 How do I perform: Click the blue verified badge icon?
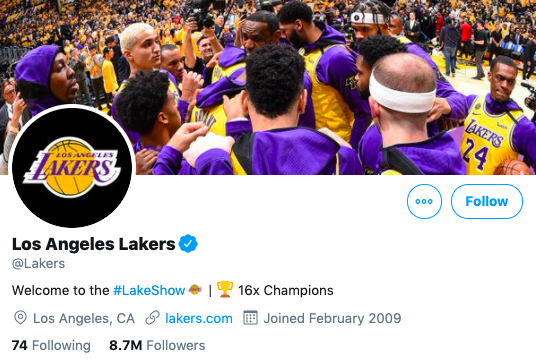tap(188, 244)
